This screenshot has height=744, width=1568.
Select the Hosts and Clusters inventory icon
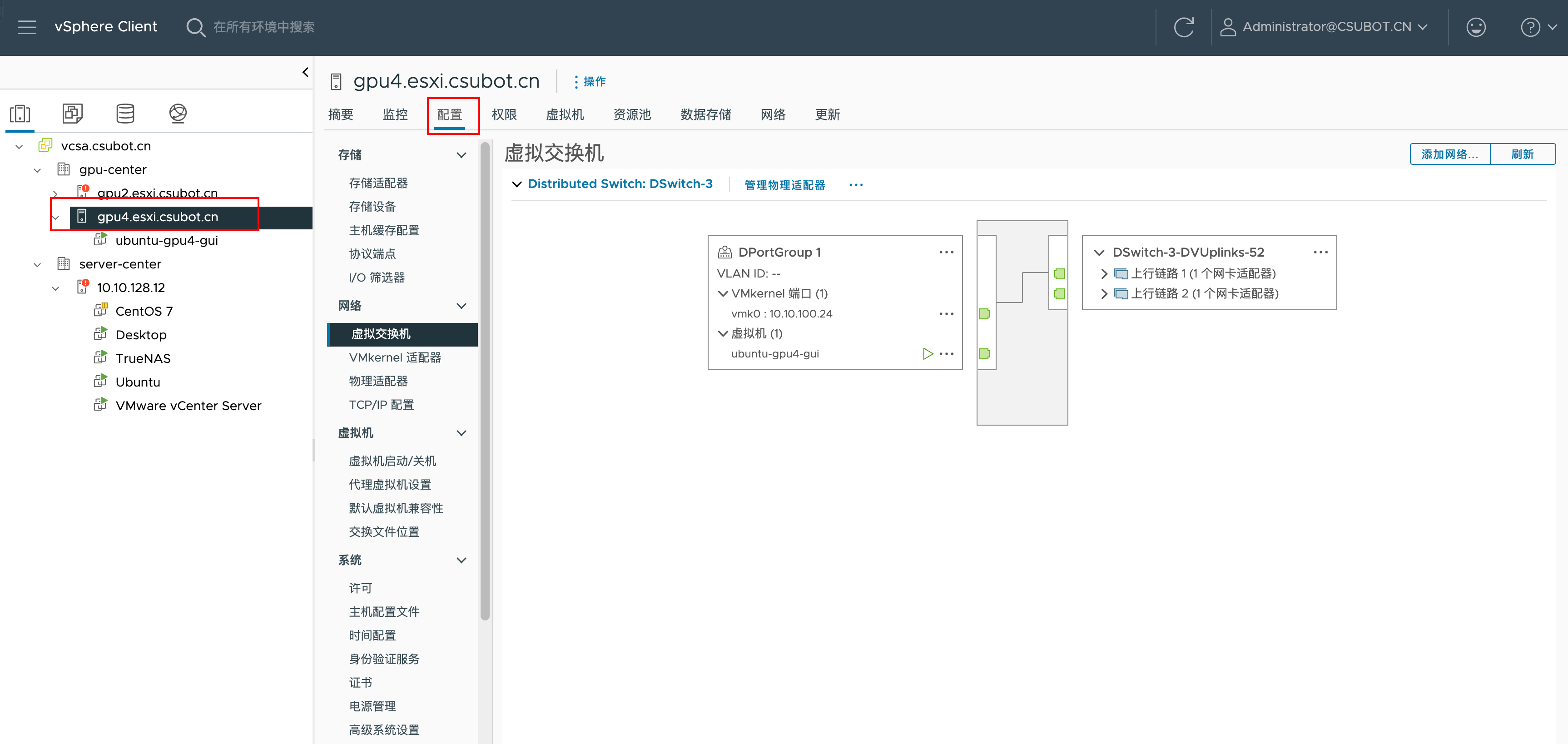pos(20,113)
